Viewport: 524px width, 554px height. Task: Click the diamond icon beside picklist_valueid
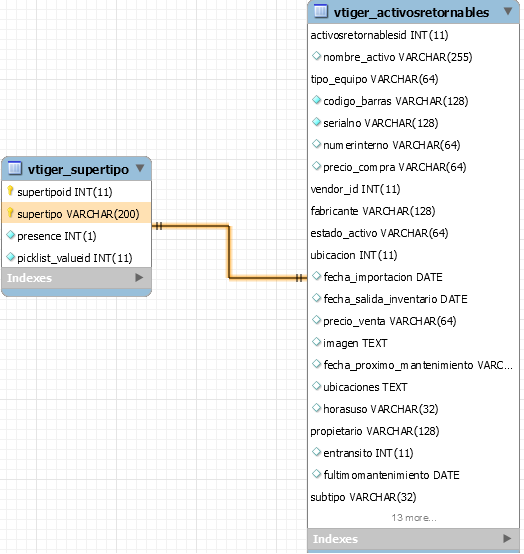pyautogui.click(x=11, y=257)
